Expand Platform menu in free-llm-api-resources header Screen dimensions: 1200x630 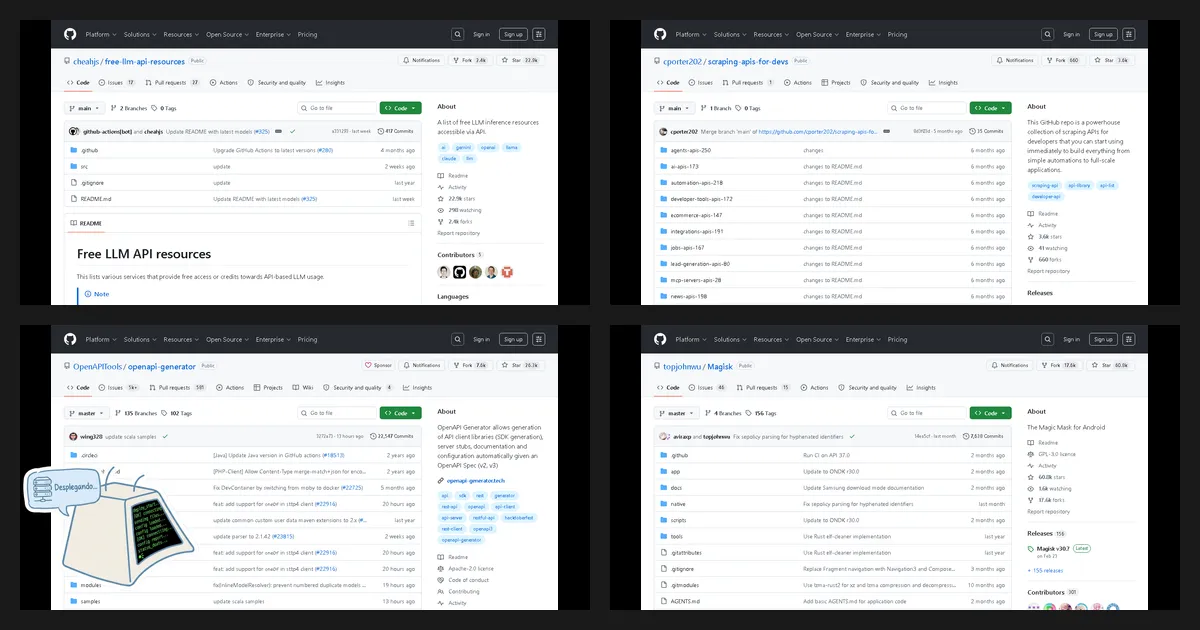pyautogui.click(x=100, y=34)
